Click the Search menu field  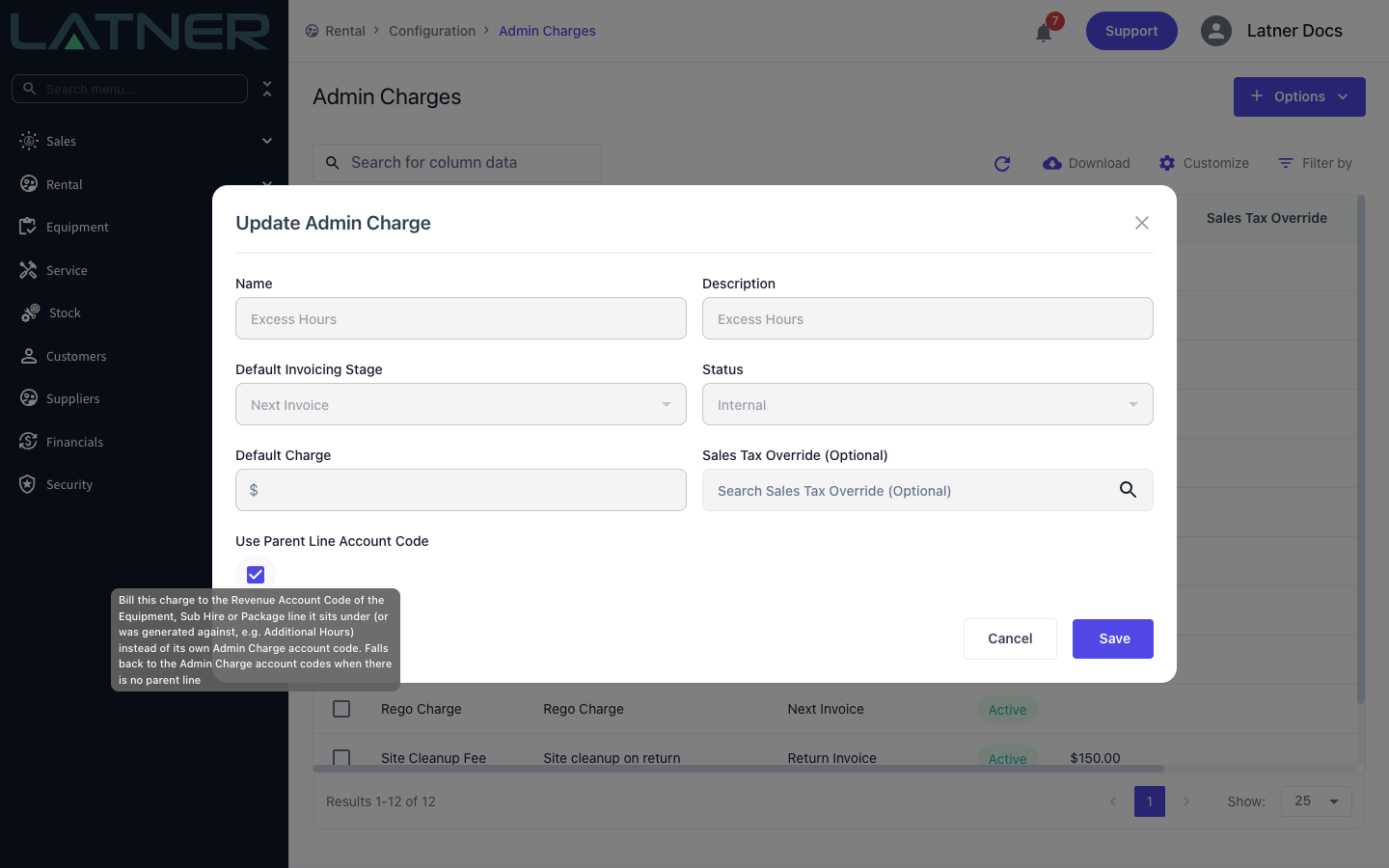(129, 89)
